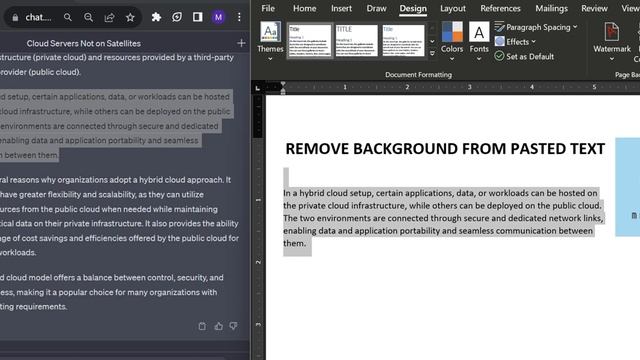Open the Review ribbon tab
This screenshot has height=360, width=640.
[594, 8]
